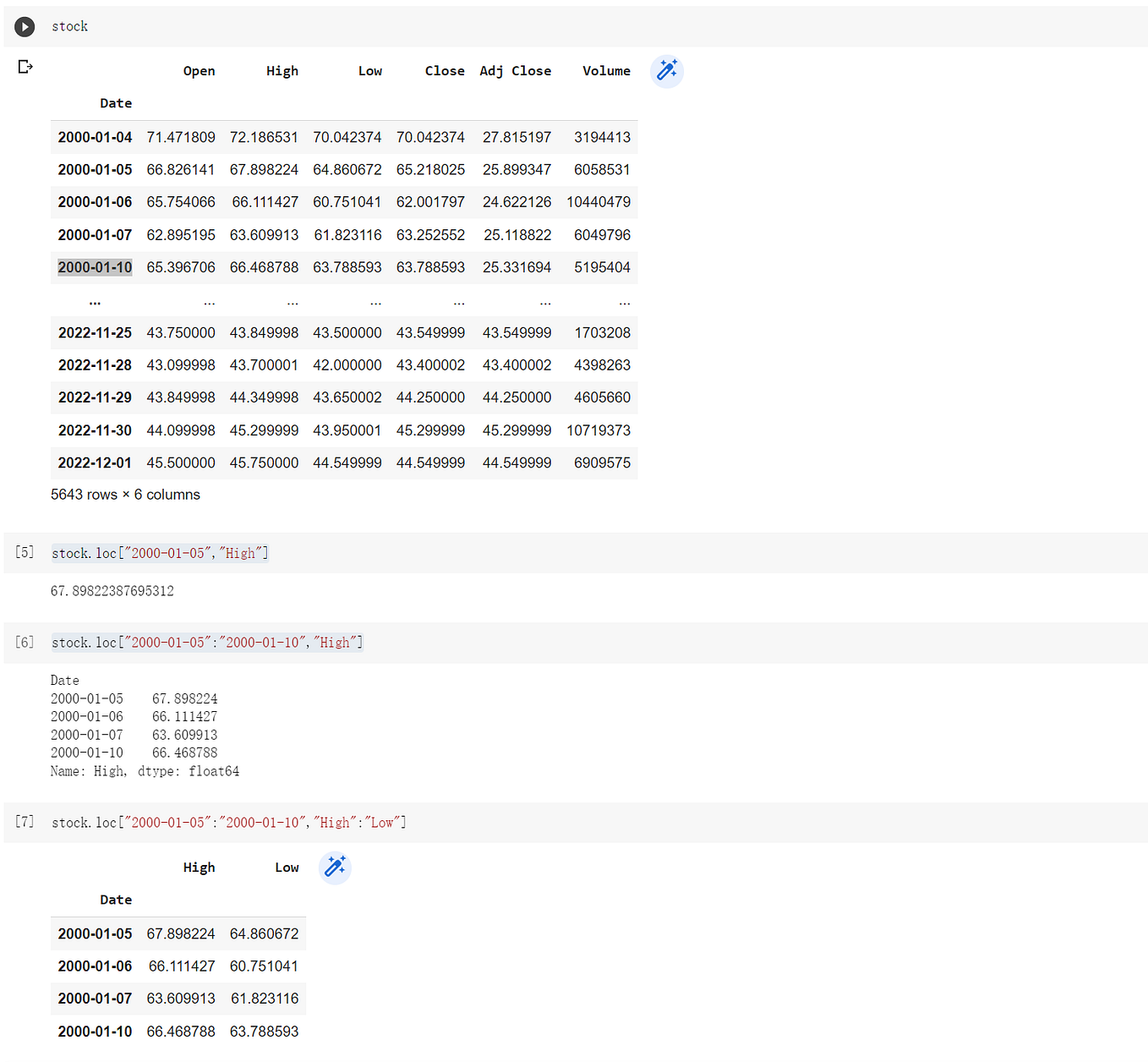
Task: Click the stock code cell at the top
Action: point(69,26)
